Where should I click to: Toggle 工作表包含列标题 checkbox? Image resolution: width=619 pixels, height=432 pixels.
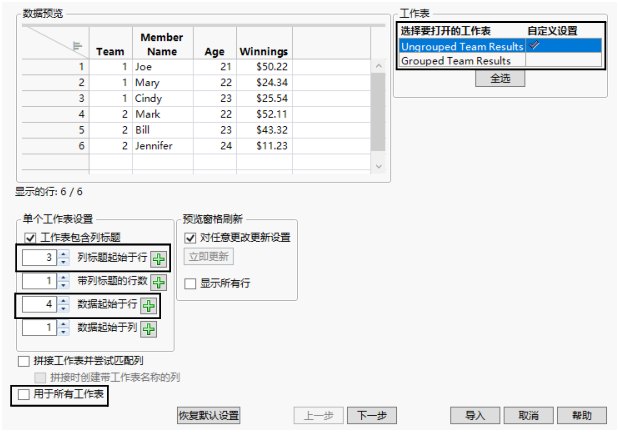point(30,238)
